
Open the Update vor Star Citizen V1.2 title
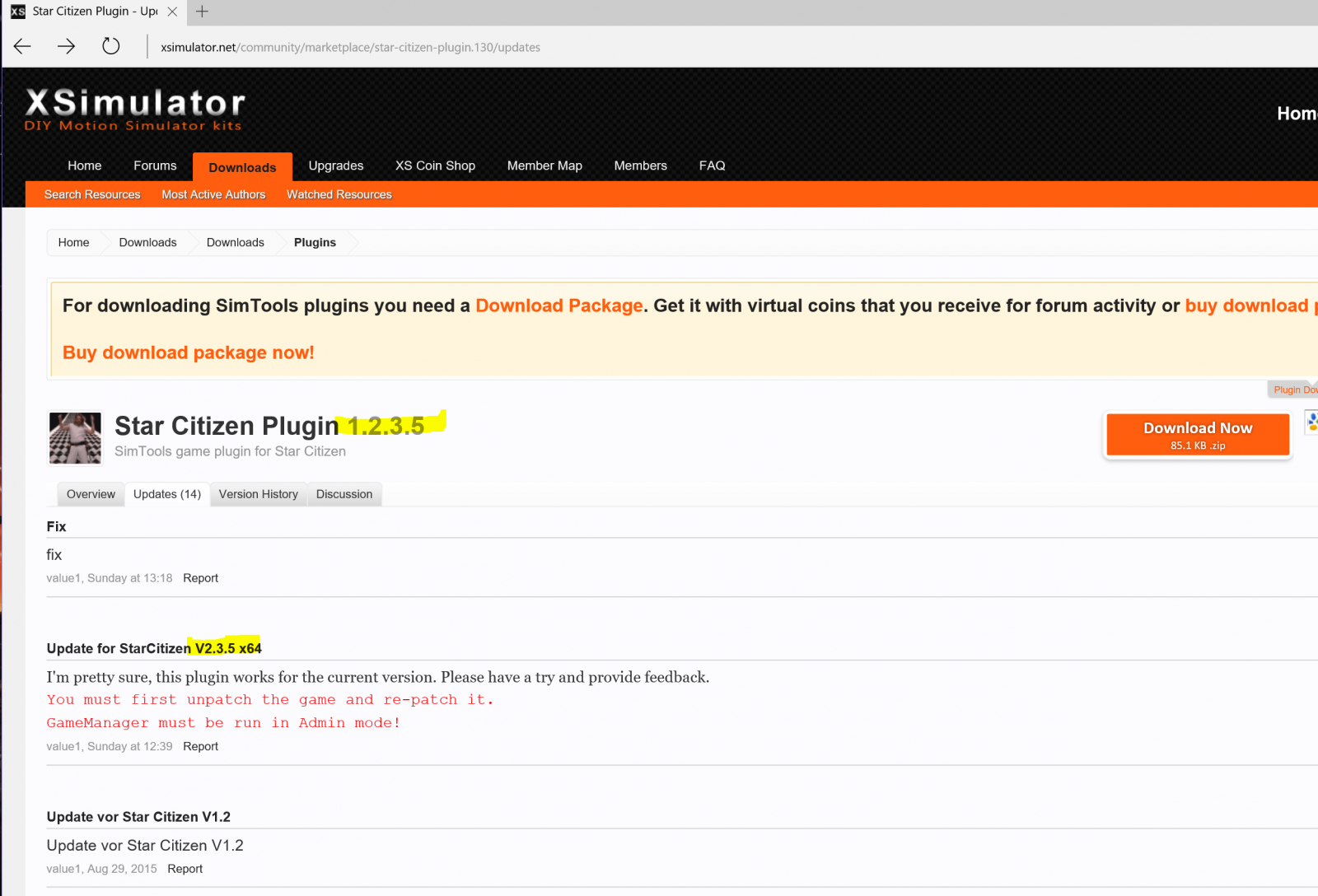coord(138,817)
